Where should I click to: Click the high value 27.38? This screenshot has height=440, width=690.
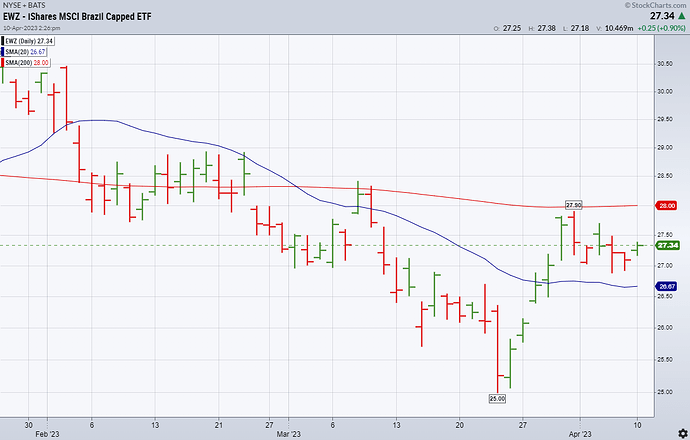click(546, 28)
